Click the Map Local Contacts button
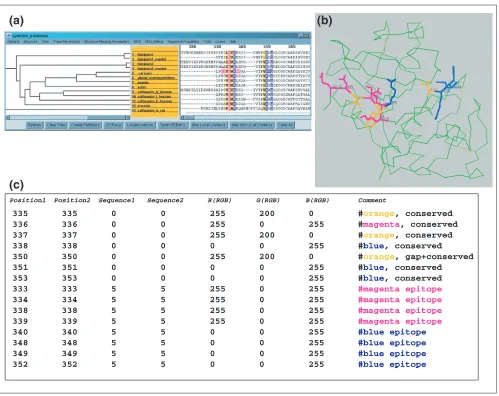The width and height of the screenshot is (499, 396). [x=209, y=125]
